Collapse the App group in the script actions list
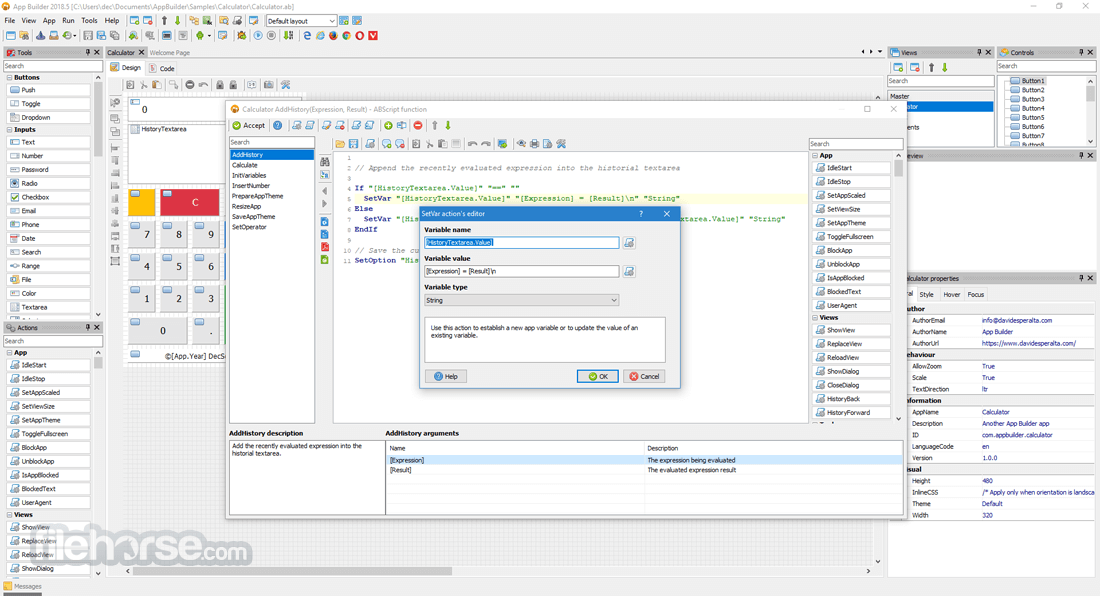1100x596 pixels. tap(815, 156)
